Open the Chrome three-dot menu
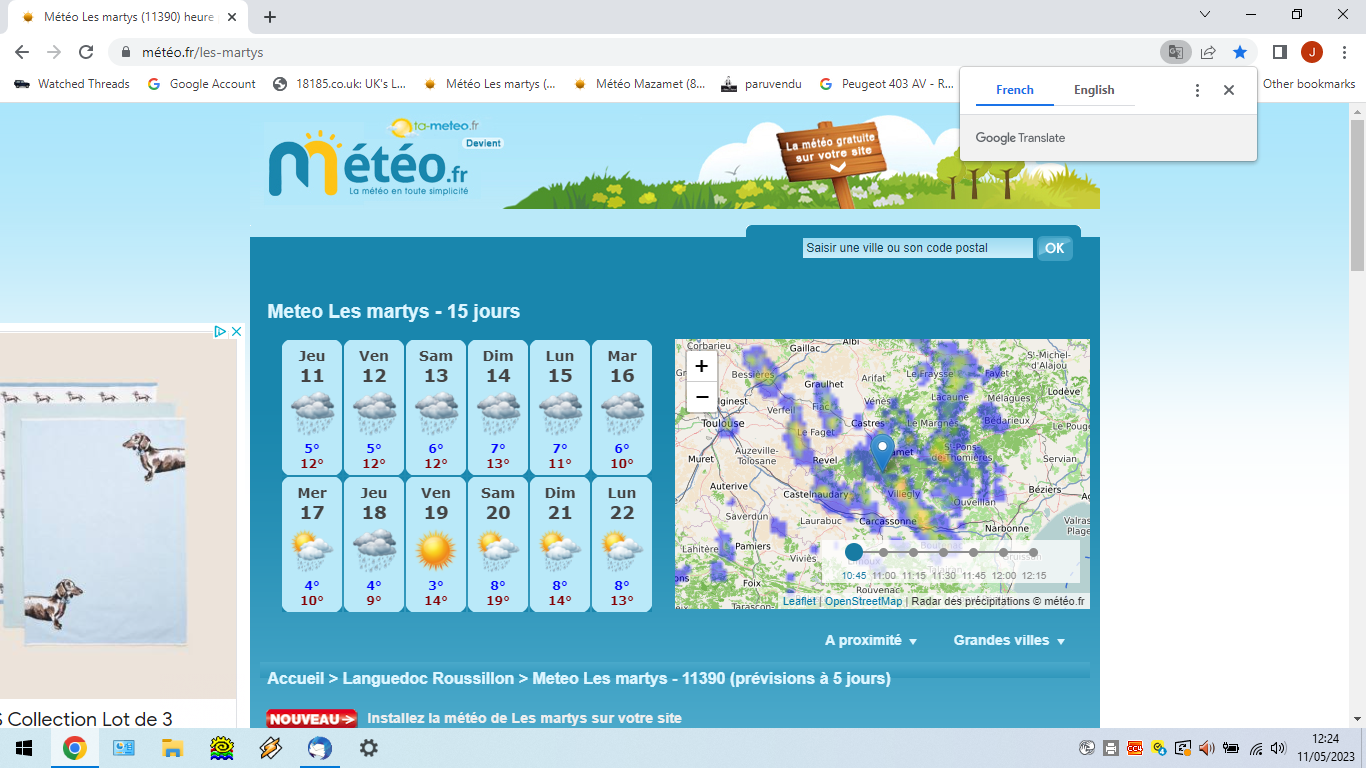This screenshot has width=1366, height=768. click(x=1343, y=52)
